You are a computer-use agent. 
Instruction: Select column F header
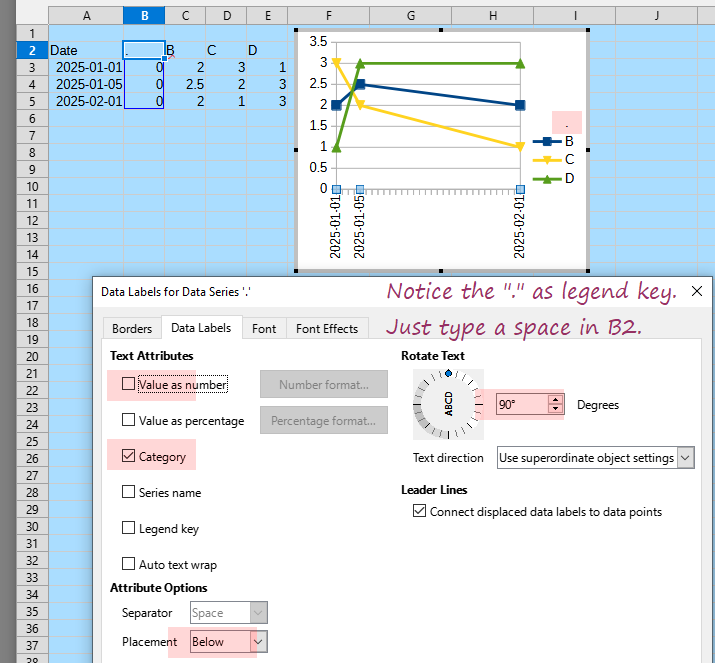point(329,16)
